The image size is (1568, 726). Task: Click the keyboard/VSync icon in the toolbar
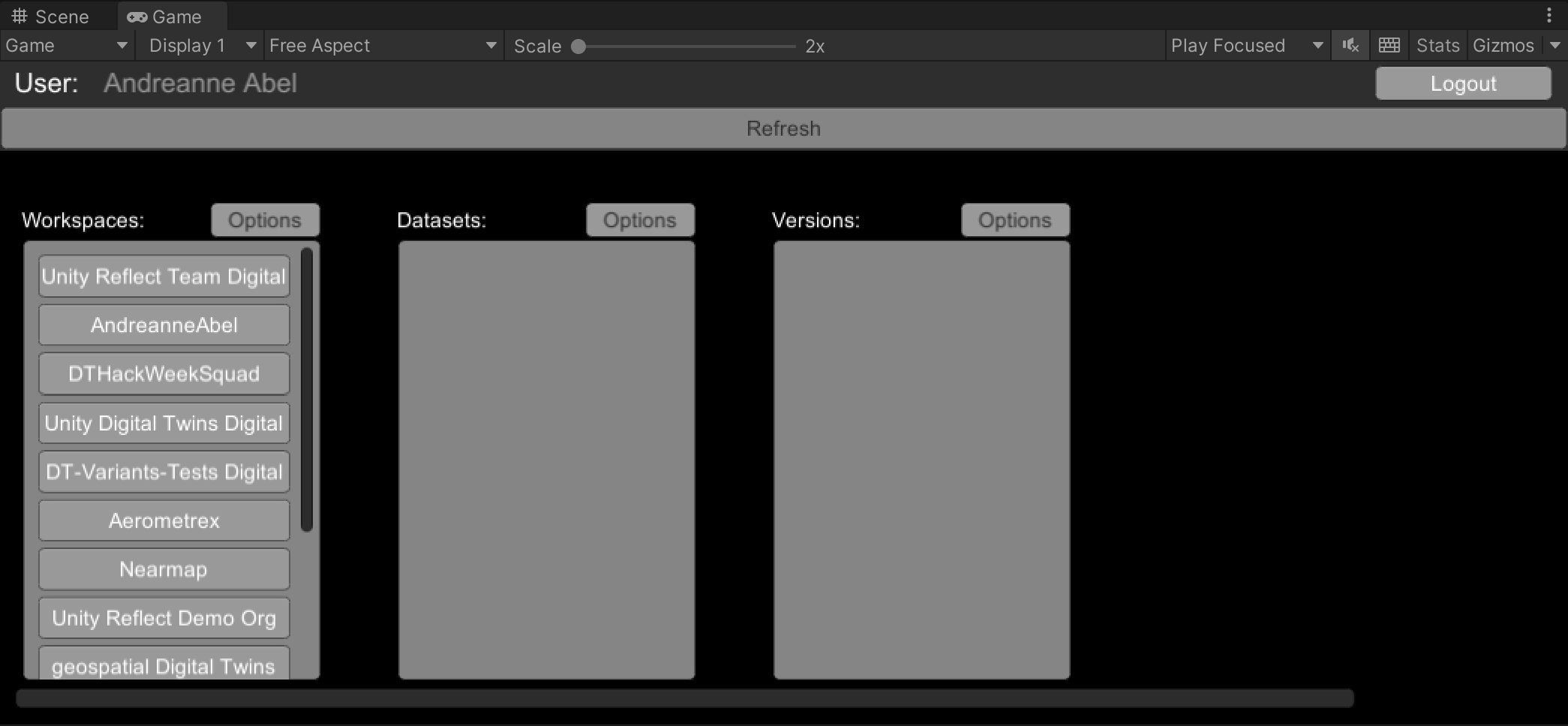[1389, 45]
